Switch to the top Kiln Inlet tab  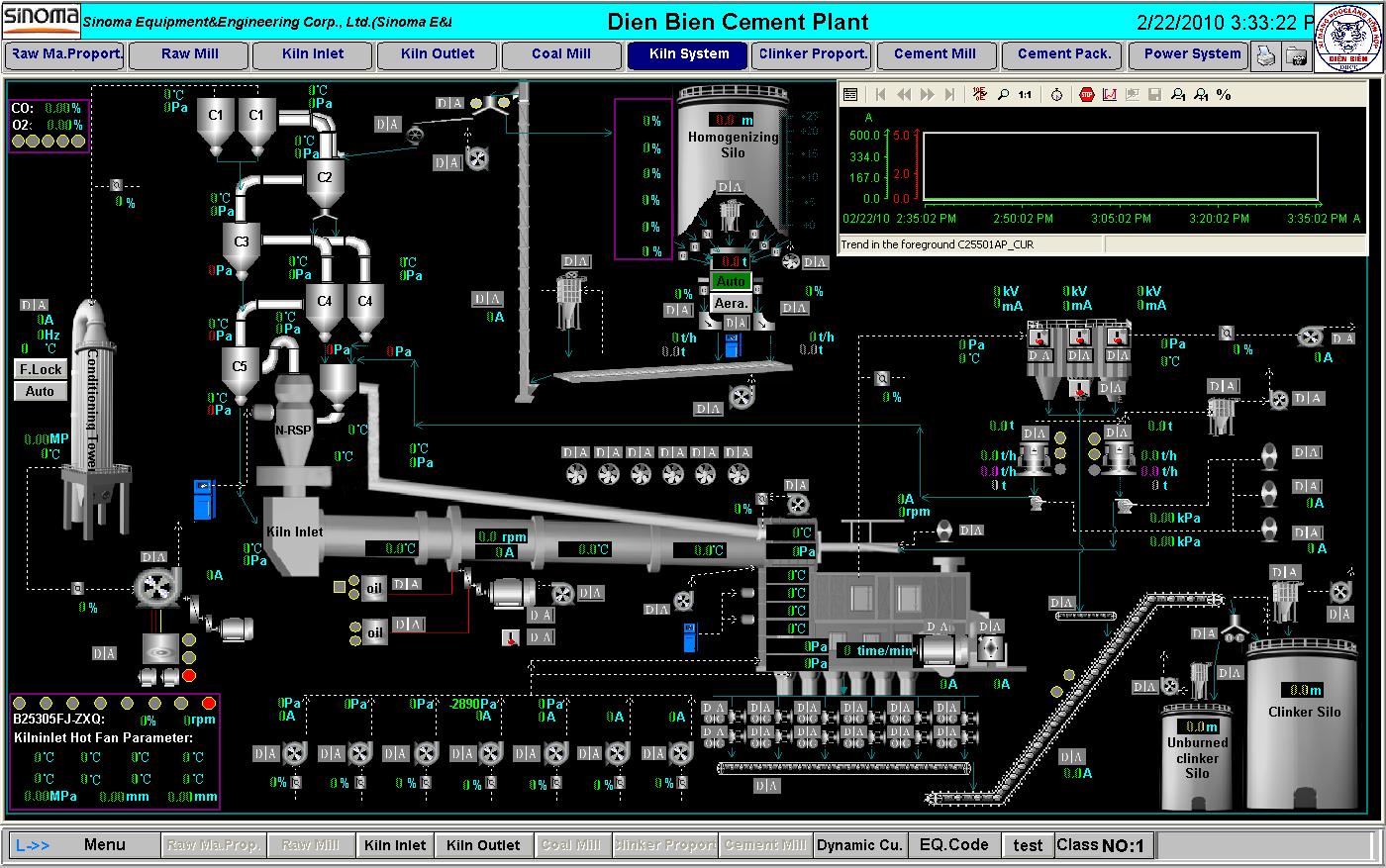(313, 55)
